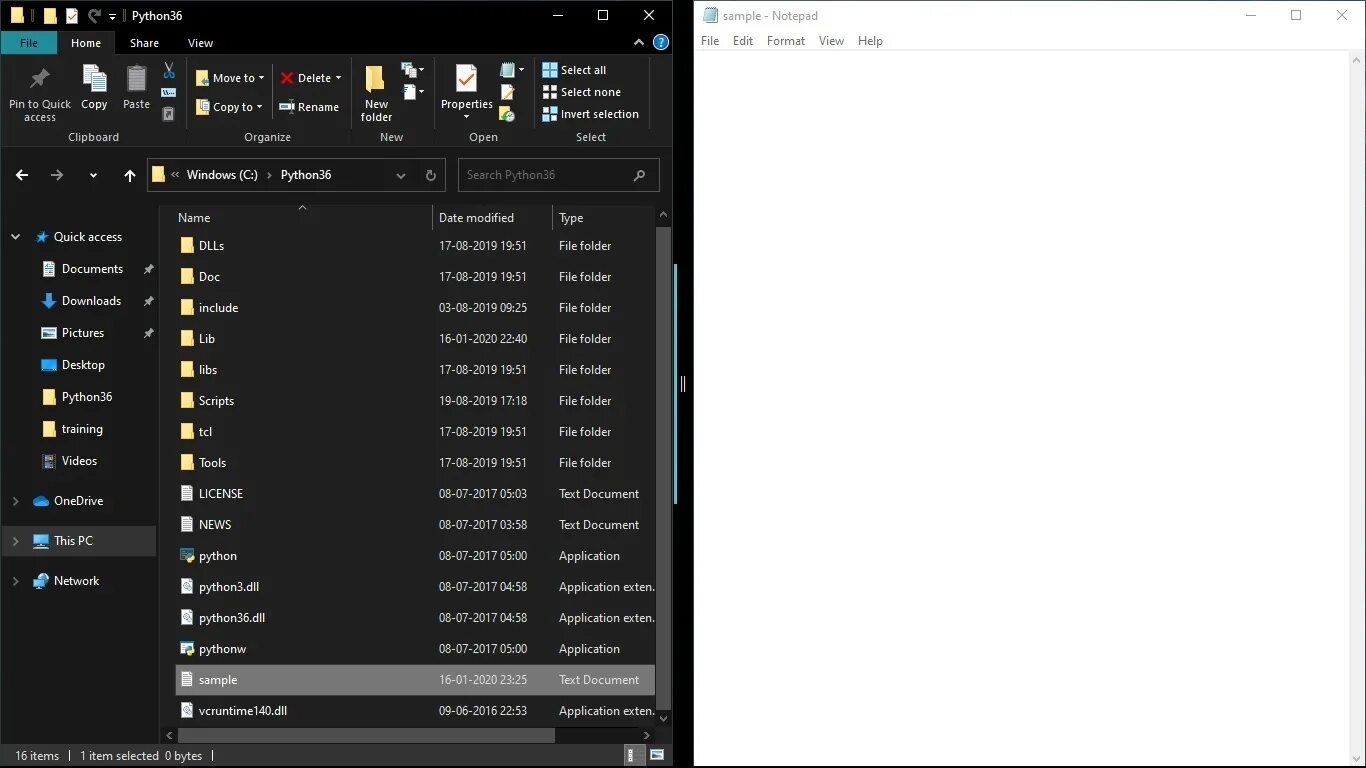1366x768 pixels.
Task: Open the Properties dropdown arrow
Action: (466, 117)
